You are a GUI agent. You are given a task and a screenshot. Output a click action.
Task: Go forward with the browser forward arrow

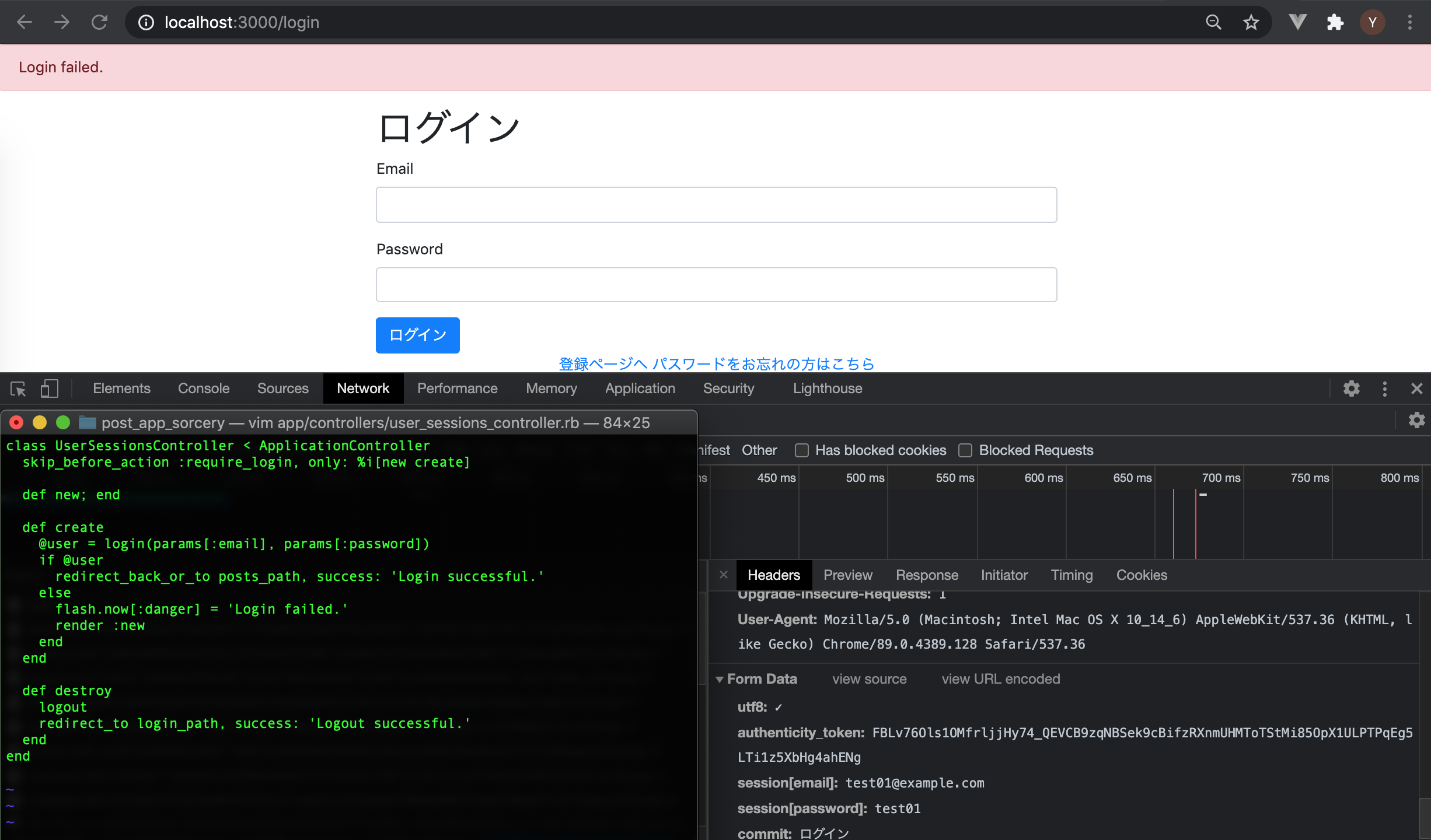tap(61, 22)
